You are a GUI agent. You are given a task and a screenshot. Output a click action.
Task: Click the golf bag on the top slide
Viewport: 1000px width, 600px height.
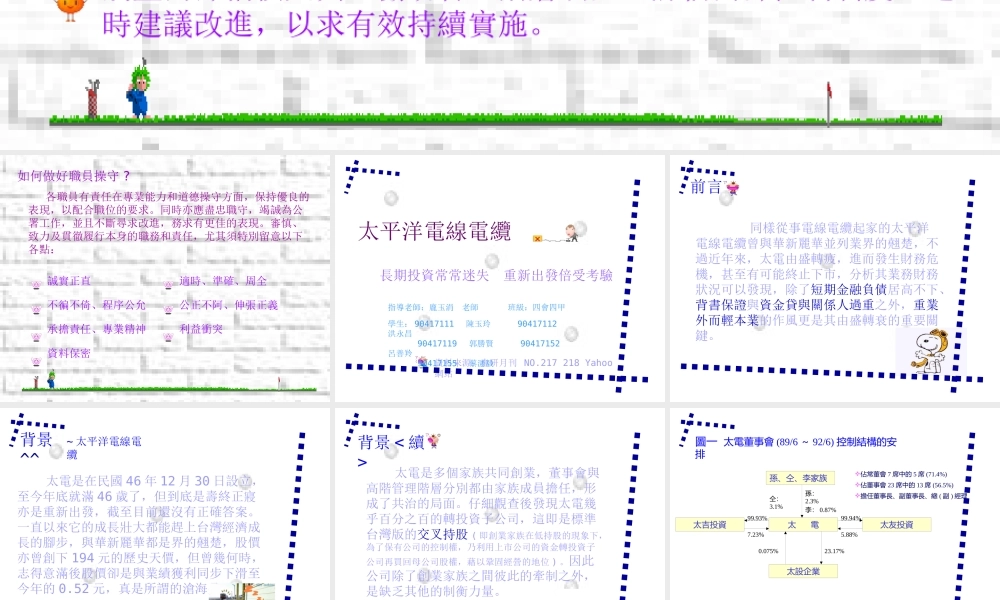[x=93, y=98]
